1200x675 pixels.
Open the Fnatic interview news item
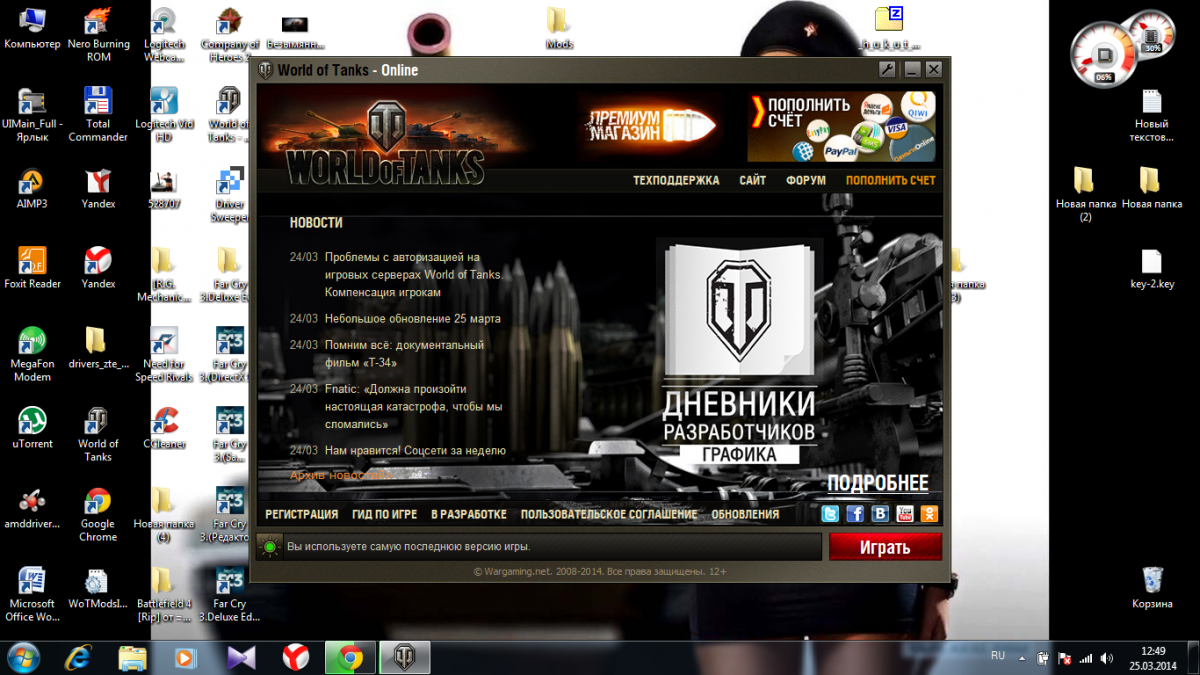click(x=413, y=406)
